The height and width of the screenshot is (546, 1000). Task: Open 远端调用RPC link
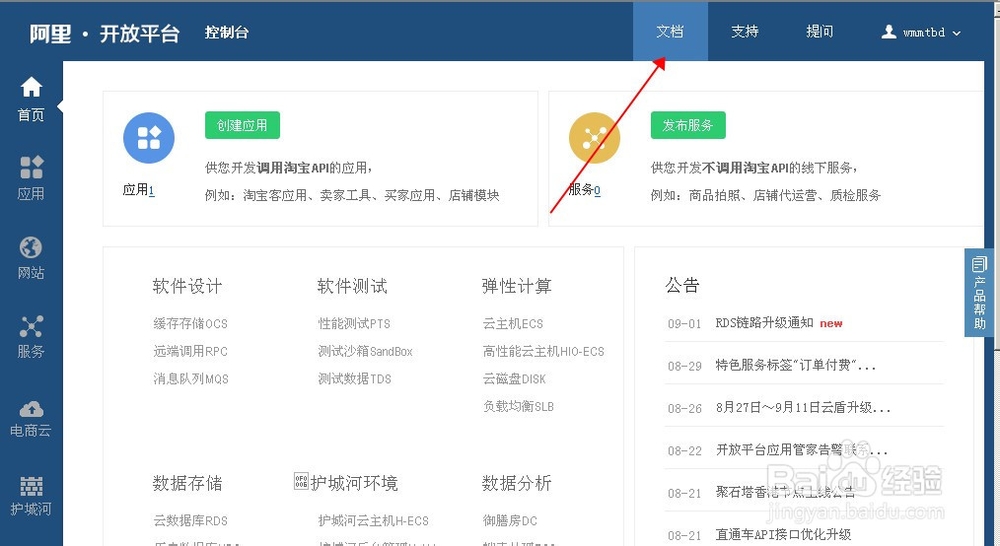coord(190,351)
